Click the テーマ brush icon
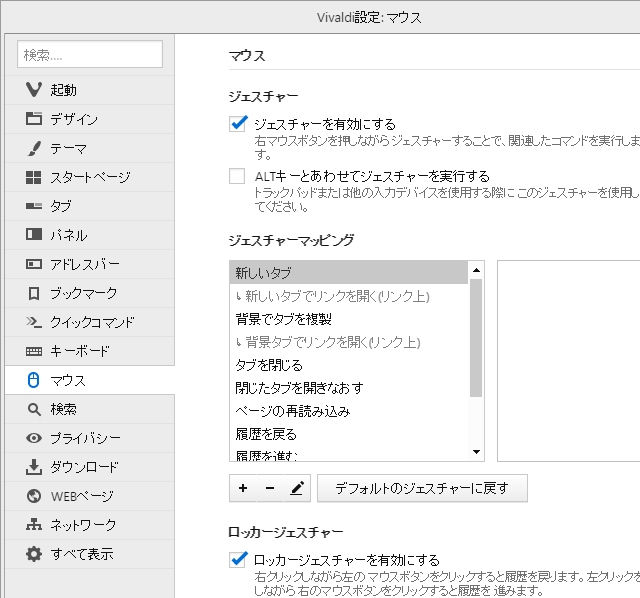Screen dimensions: 640x598 pos(34,148)
